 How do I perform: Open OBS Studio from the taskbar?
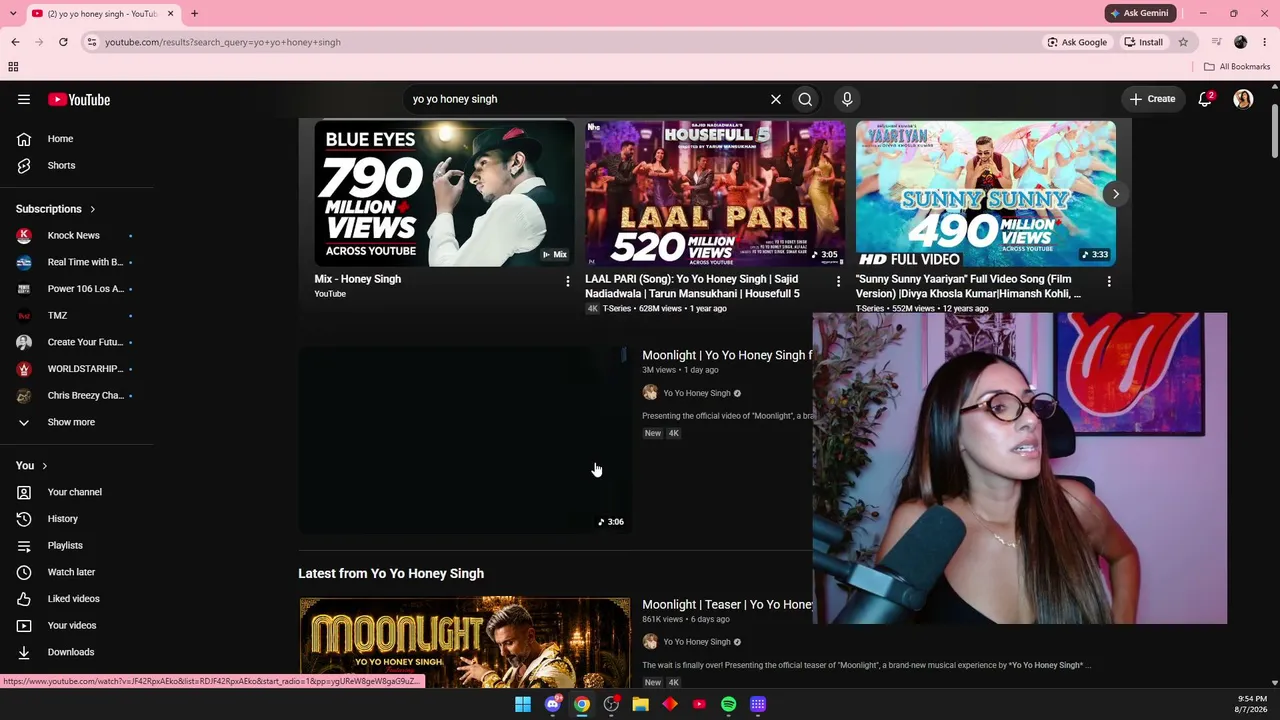[x=611, y=704]
